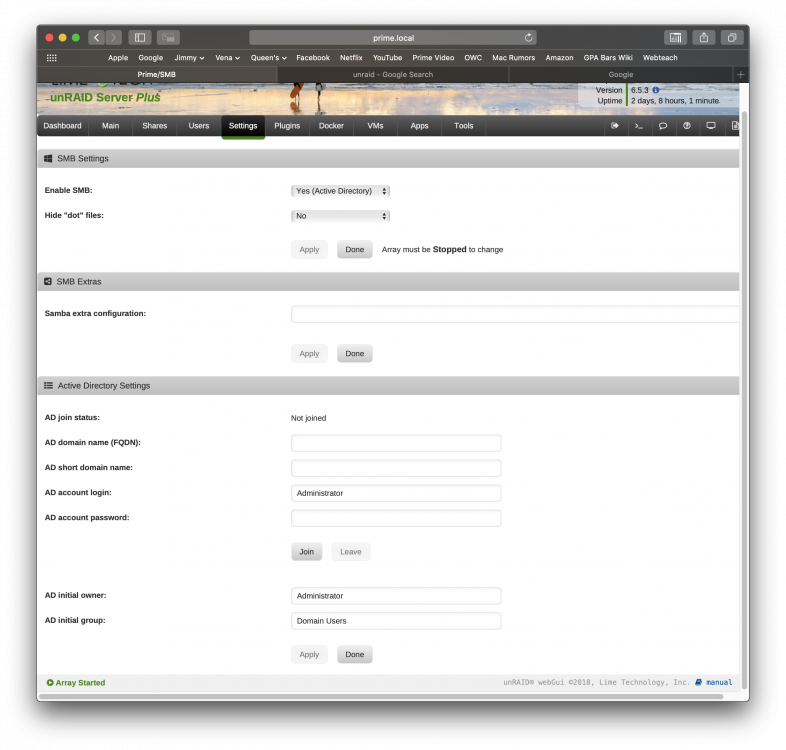Click the Join domain button
786x750 pixels.
coord(307,552)
